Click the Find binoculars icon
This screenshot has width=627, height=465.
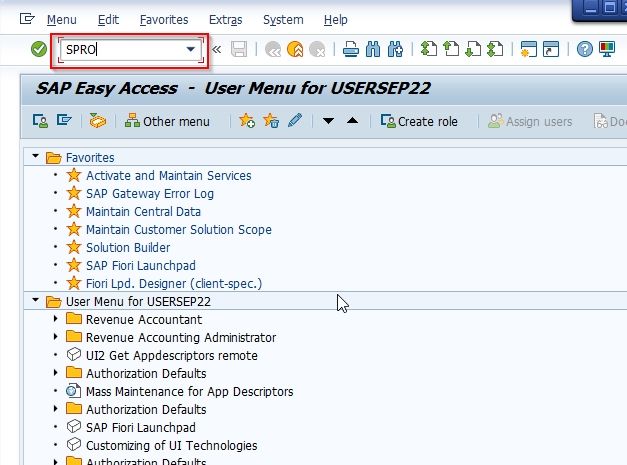373,50
